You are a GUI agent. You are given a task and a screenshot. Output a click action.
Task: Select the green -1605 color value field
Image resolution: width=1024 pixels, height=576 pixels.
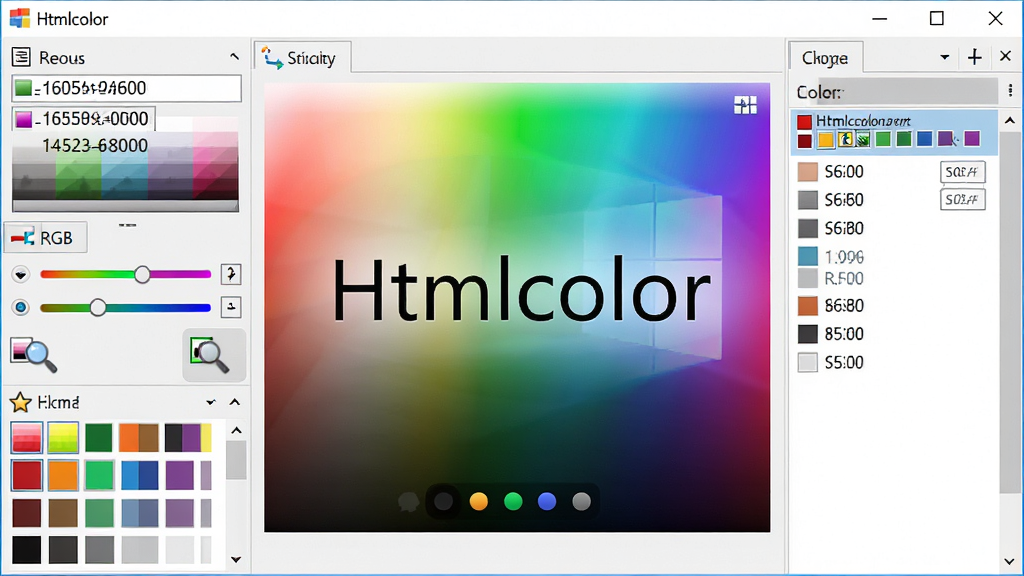coord(126,88)
